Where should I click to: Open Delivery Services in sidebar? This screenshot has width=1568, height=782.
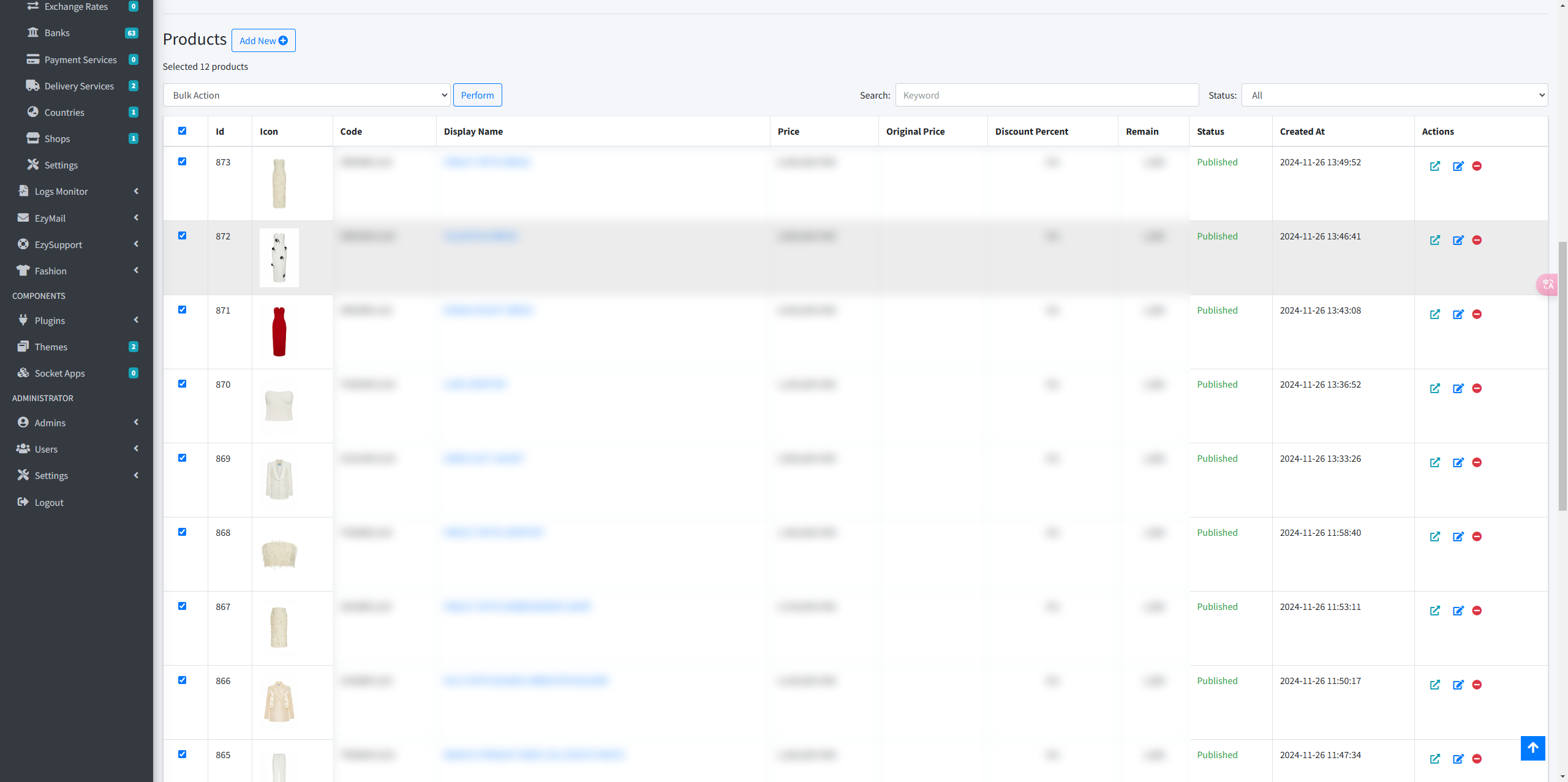coord(79,86)
